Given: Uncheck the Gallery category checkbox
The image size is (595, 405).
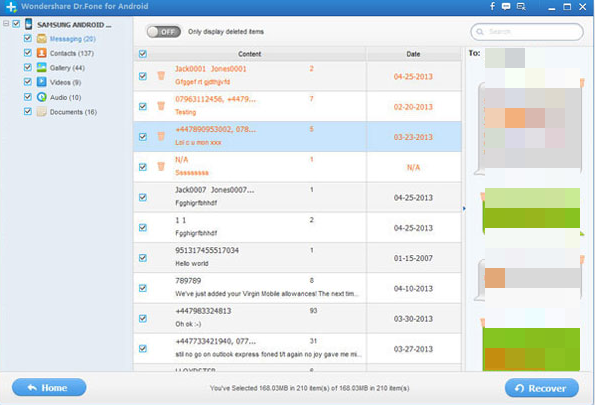Looking at the screenshot, I should (x=27, y=67).
